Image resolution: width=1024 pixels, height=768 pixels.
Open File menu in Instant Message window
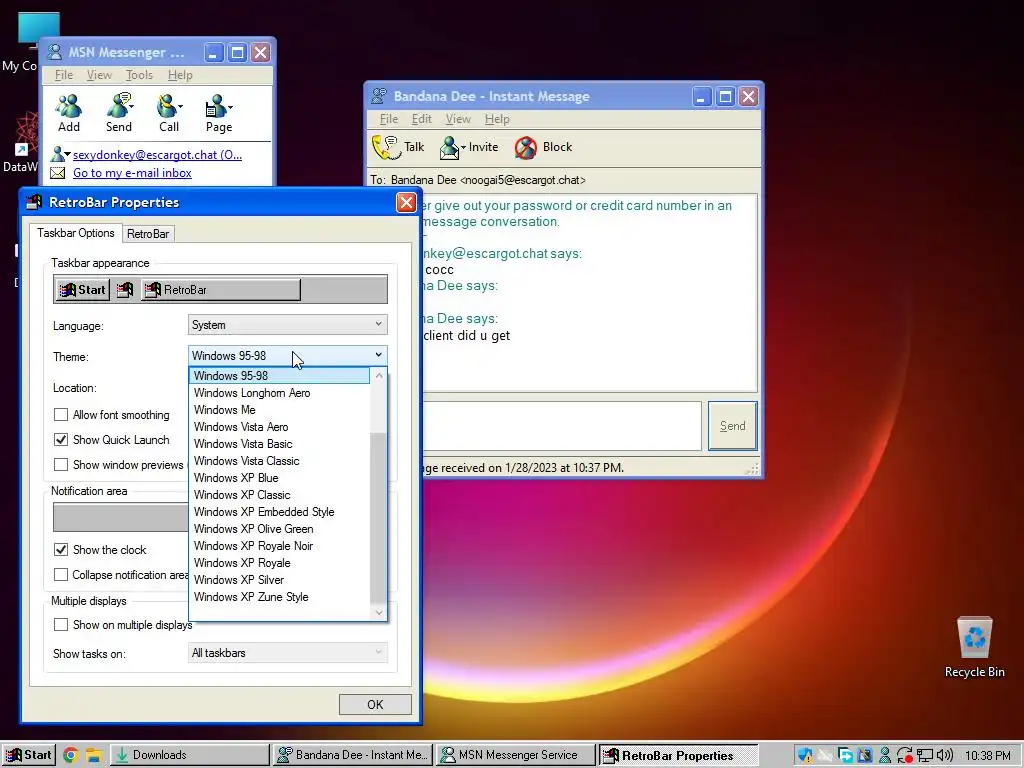[x=389, y=119]
